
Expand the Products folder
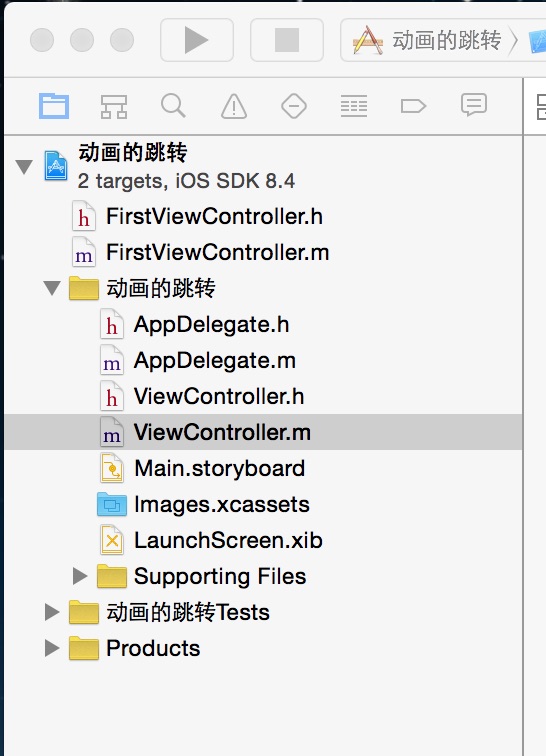tap(52, 648)
